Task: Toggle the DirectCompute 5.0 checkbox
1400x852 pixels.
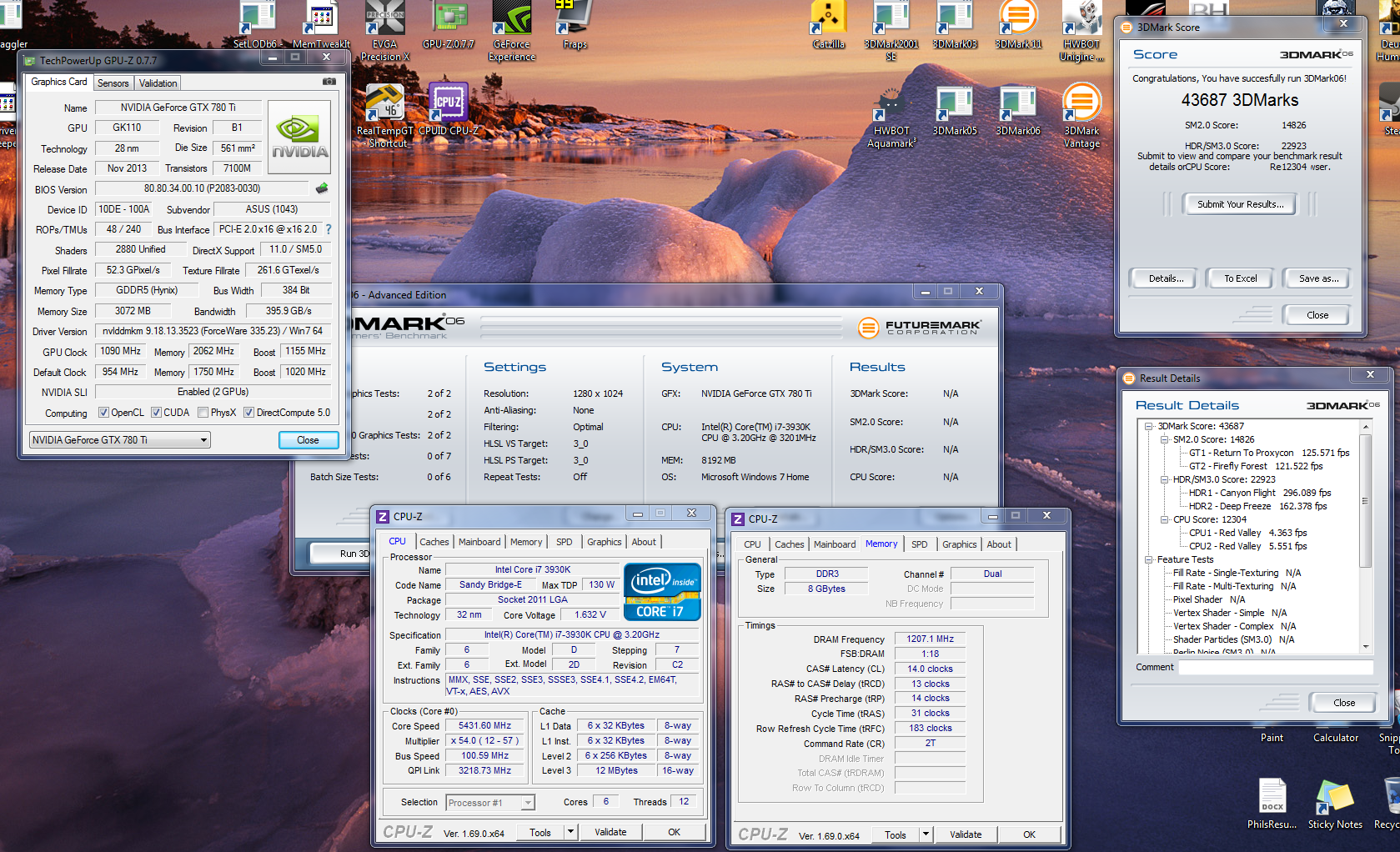Action: pos(248,412)
